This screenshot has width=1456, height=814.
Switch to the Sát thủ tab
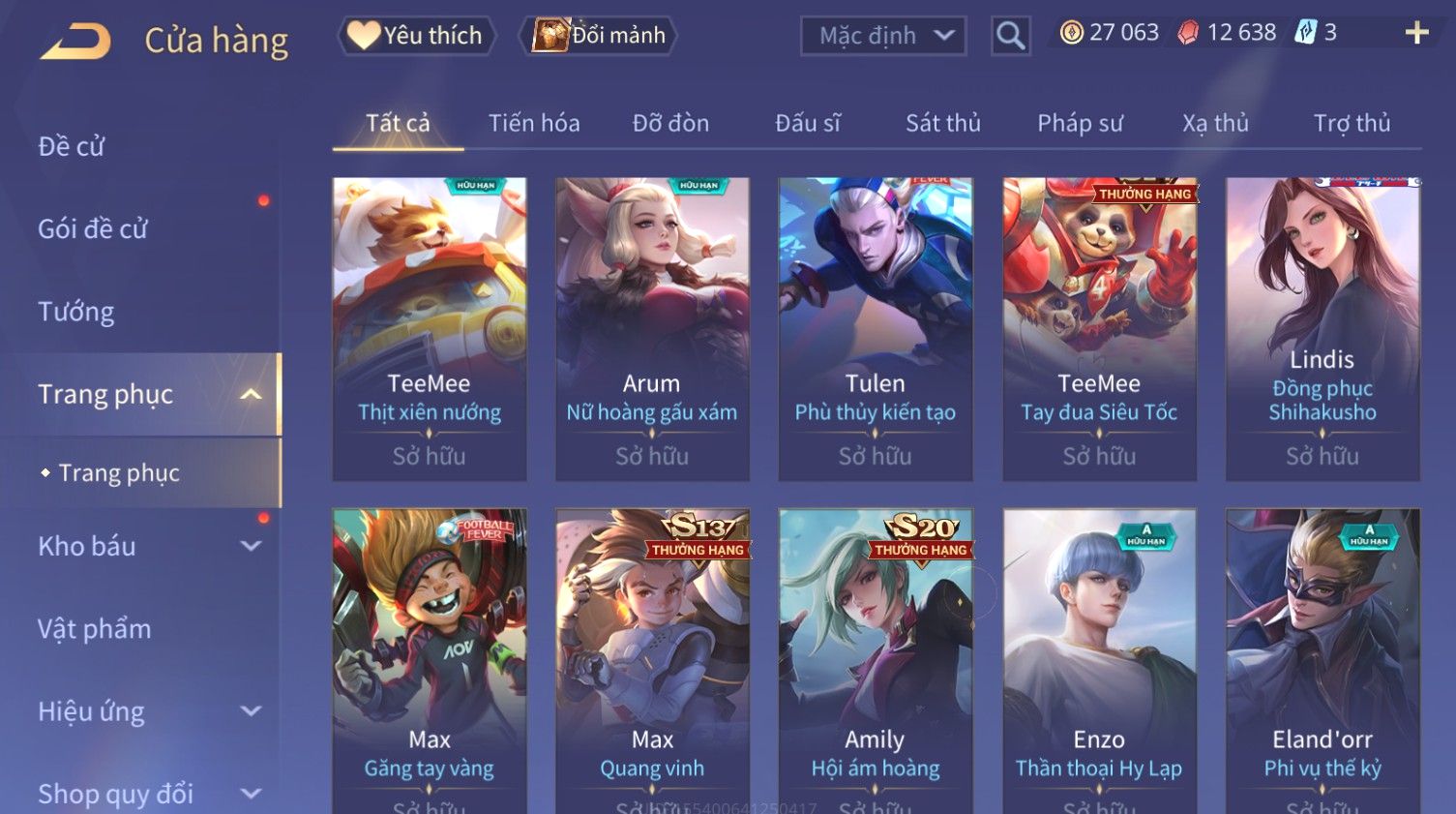pos(943,123)
